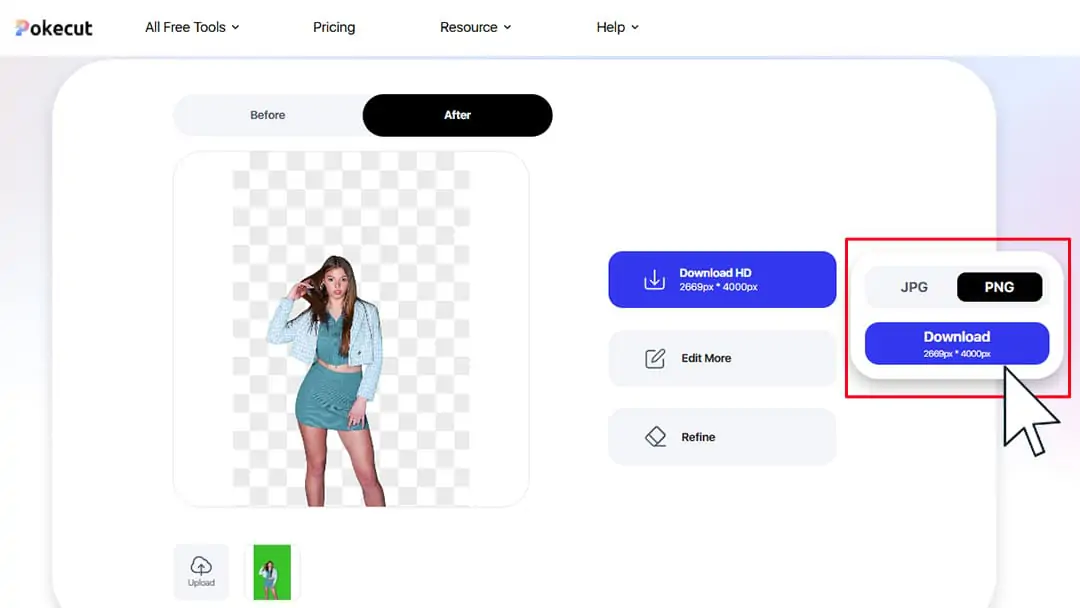Viewport: 1080px width, 608px height.
Task: Switch preview to Before
Action: (268, 115)
